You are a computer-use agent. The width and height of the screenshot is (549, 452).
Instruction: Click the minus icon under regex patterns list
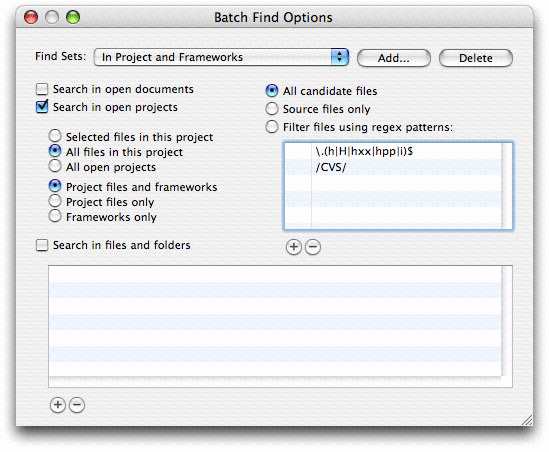click(313, 247)
